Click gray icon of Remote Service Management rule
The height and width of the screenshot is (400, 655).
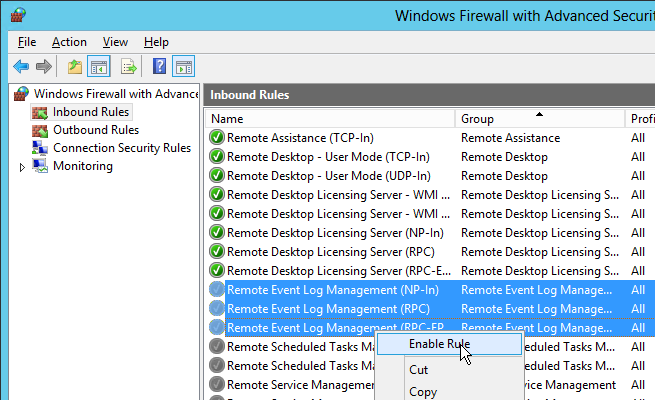(x=217, y=385)
